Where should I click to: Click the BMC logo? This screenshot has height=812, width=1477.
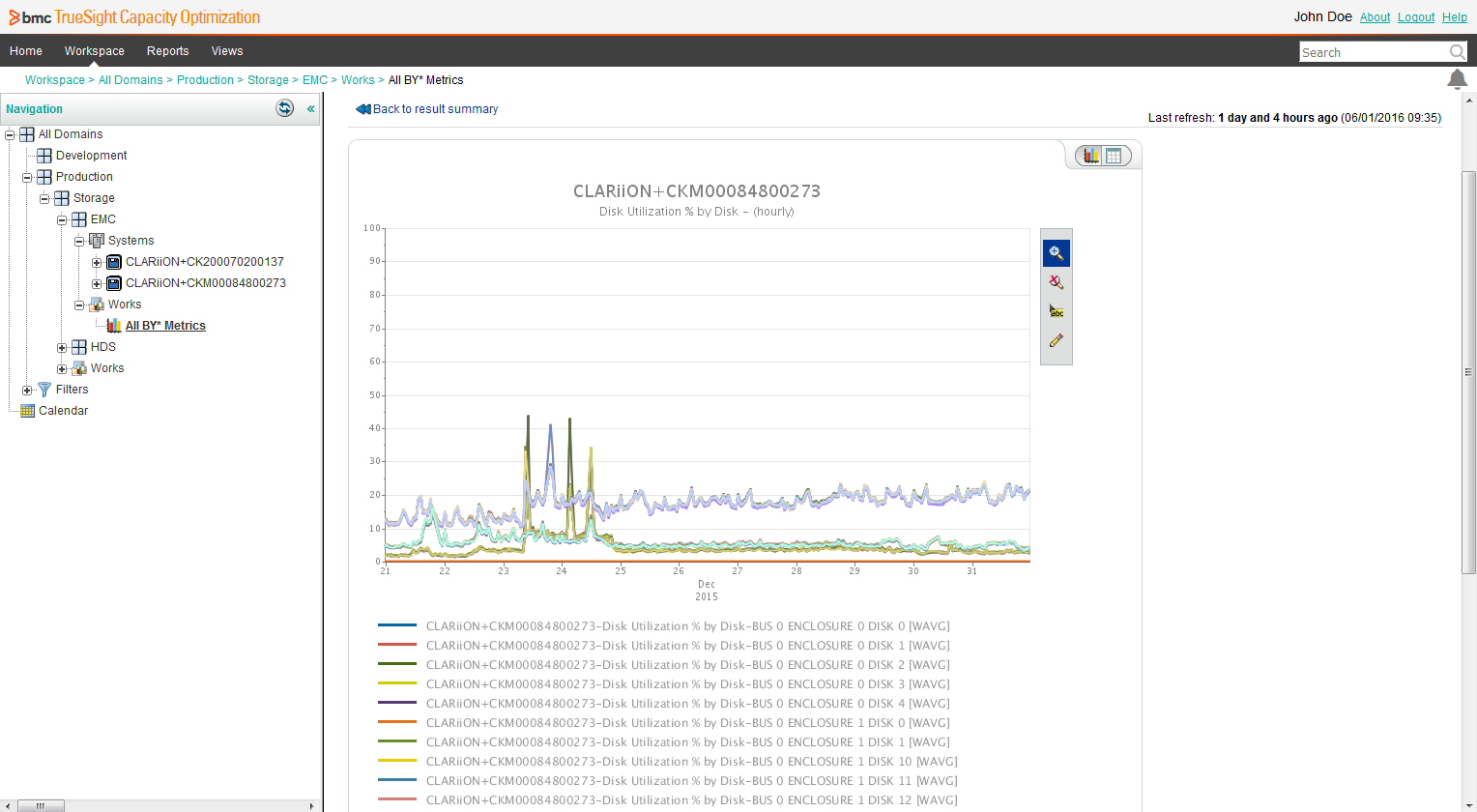(30, 17)
